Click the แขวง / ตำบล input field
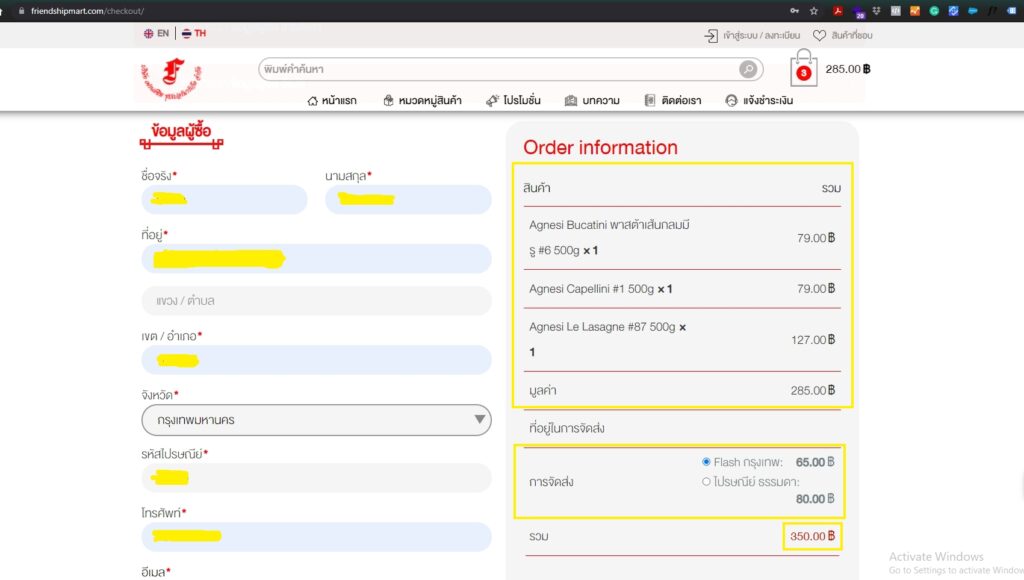 point(316,301)
